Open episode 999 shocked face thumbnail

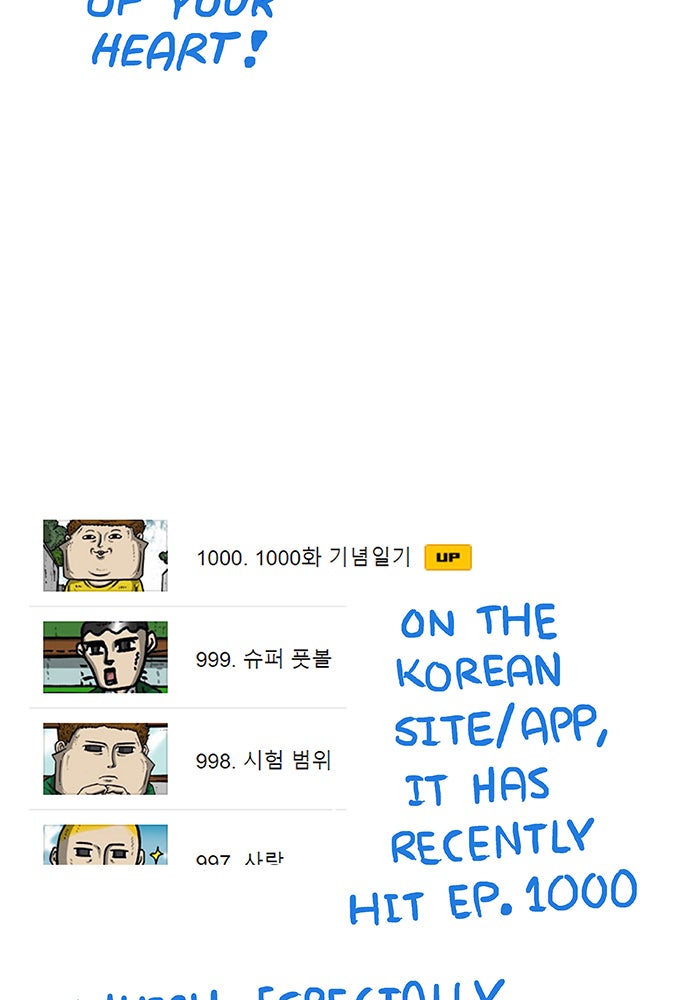(105, 657)
